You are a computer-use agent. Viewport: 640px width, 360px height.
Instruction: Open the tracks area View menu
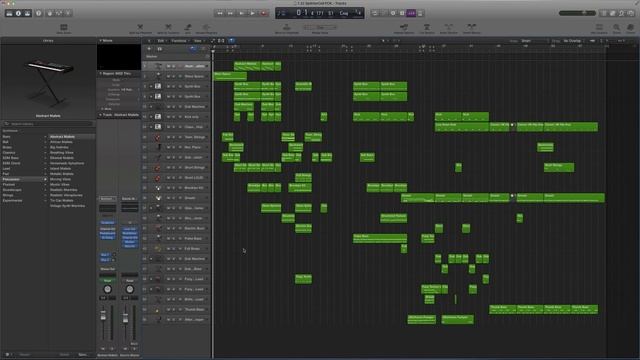coord(198,41)
